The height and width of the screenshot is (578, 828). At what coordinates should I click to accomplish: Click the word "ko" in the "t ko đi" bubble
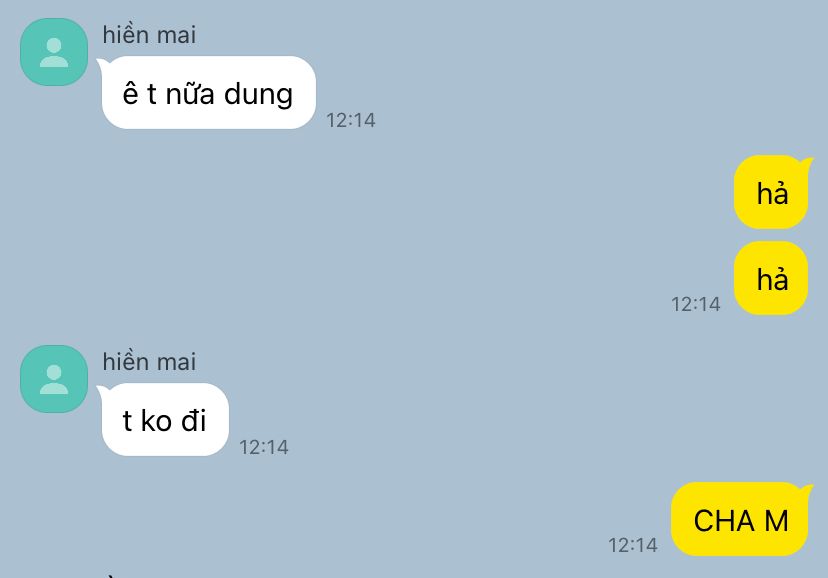(x=156, y=421)
